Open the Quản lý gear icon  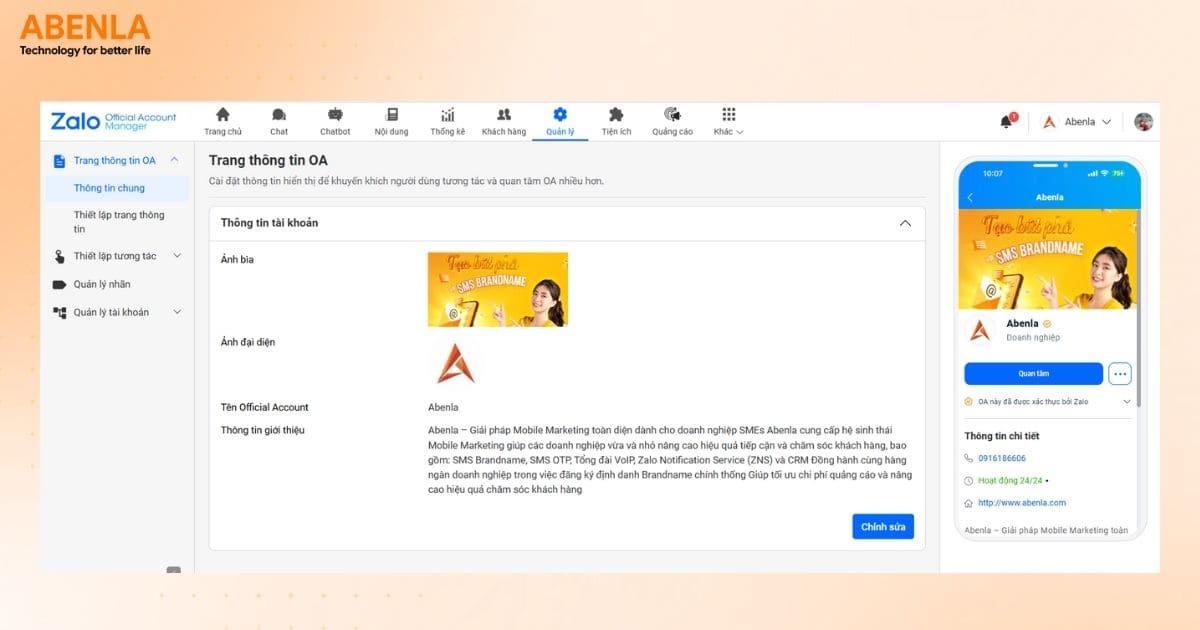pos(560,114)
